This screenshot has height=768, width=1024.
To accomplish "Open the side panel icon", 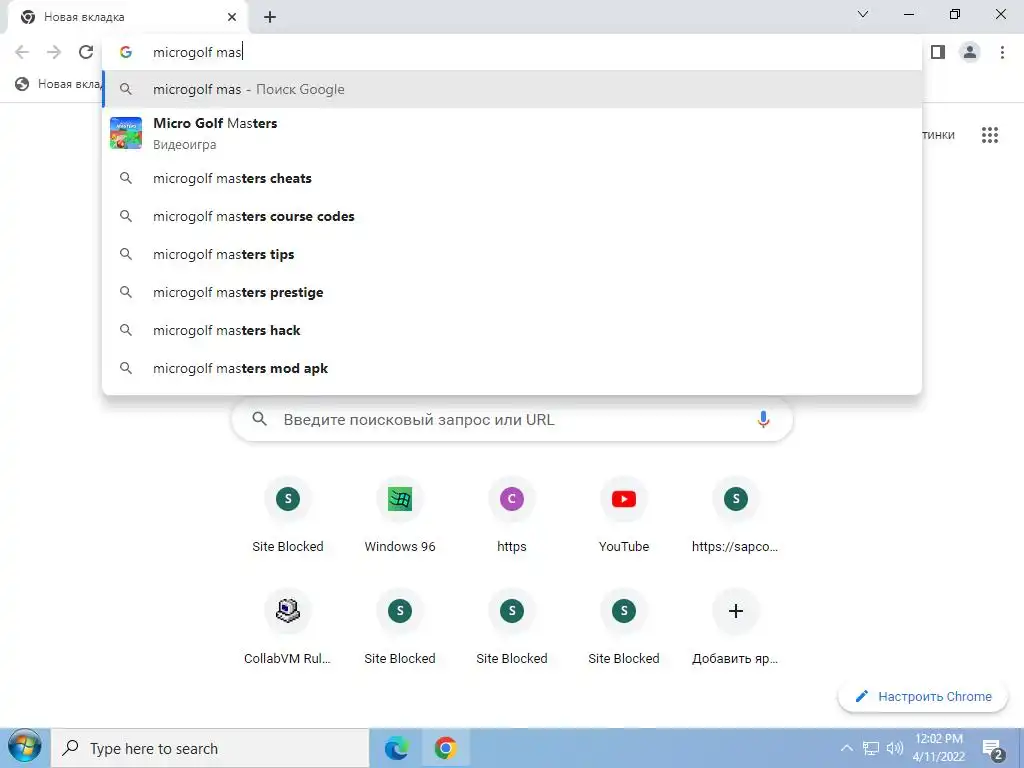I will pos(938,52).
